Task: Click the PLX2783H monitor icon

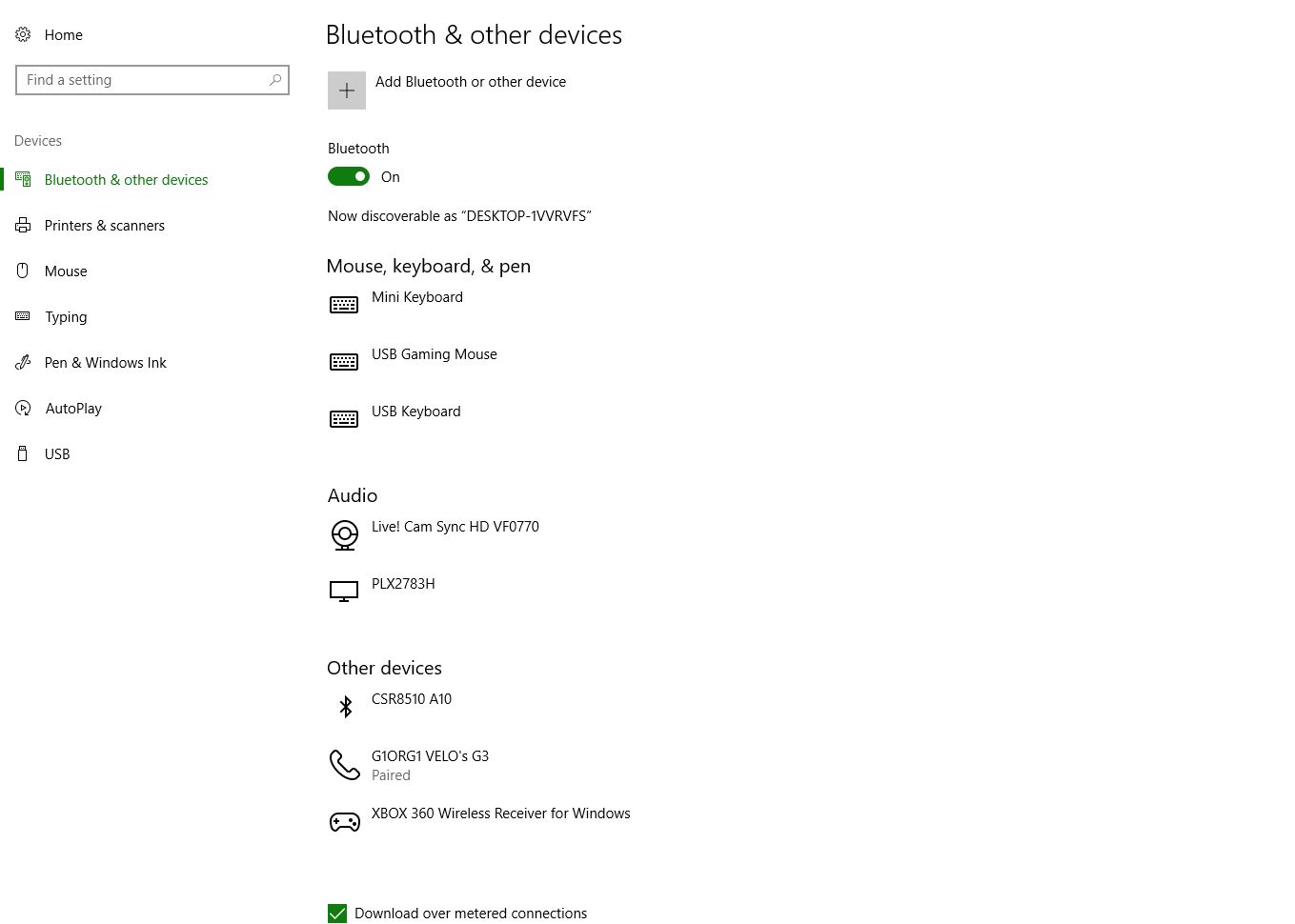Action: point(344,592)
